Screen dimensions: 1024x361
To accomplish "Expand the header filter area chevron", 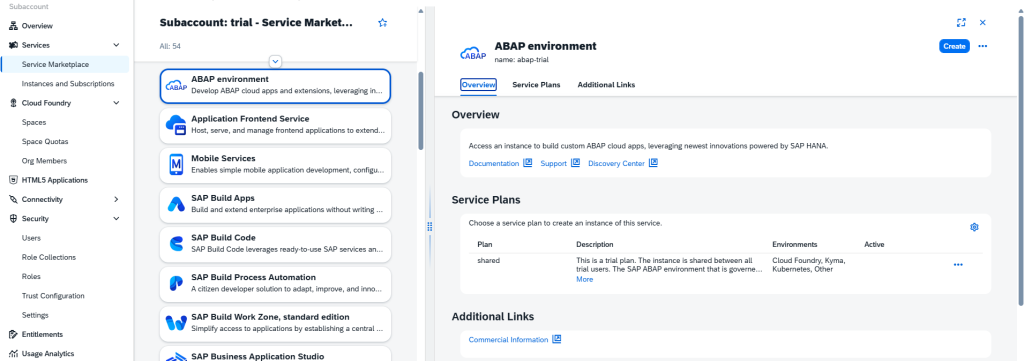I will 276,61.
